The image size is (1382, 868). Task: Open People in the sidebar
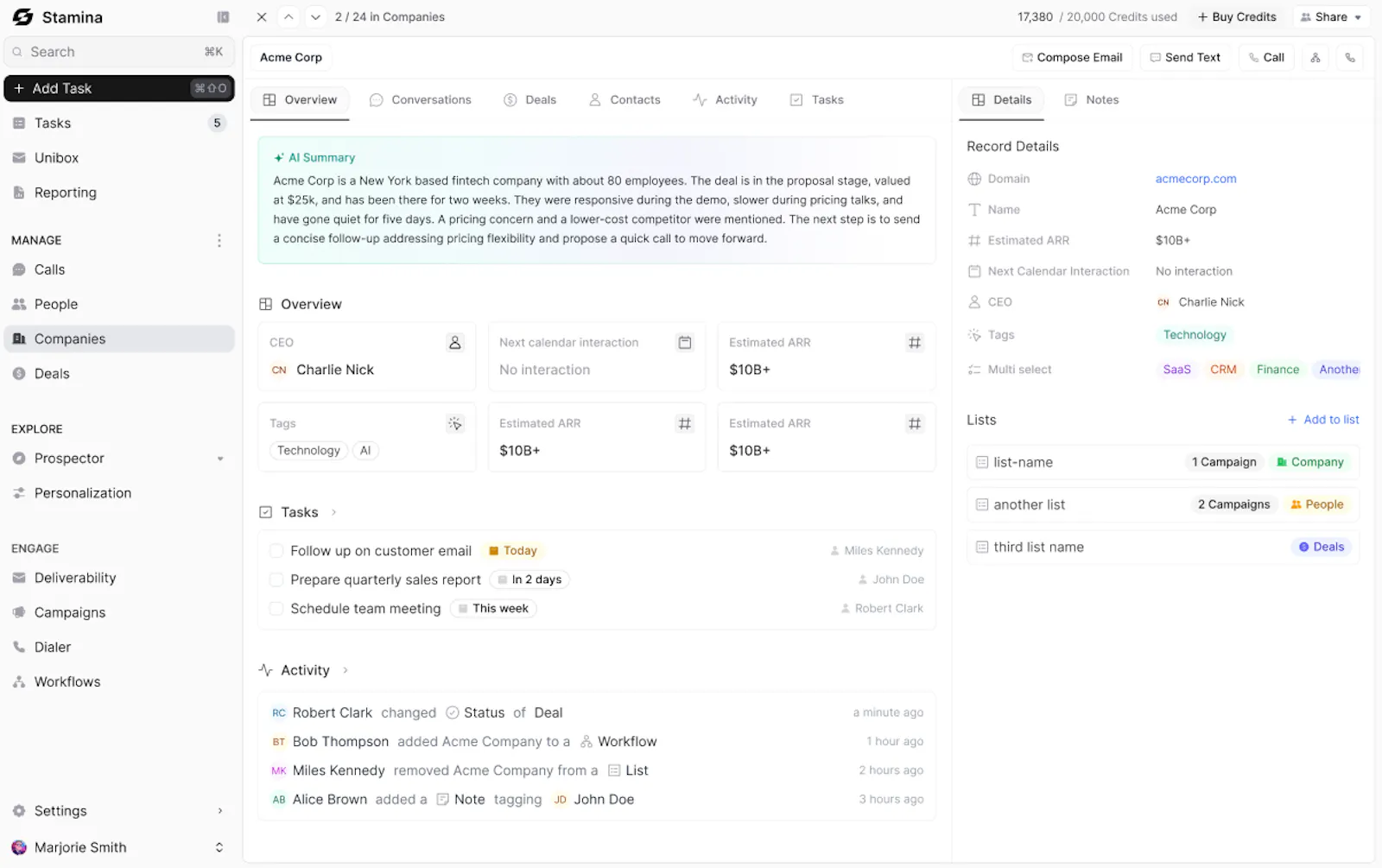click(119, 304)
